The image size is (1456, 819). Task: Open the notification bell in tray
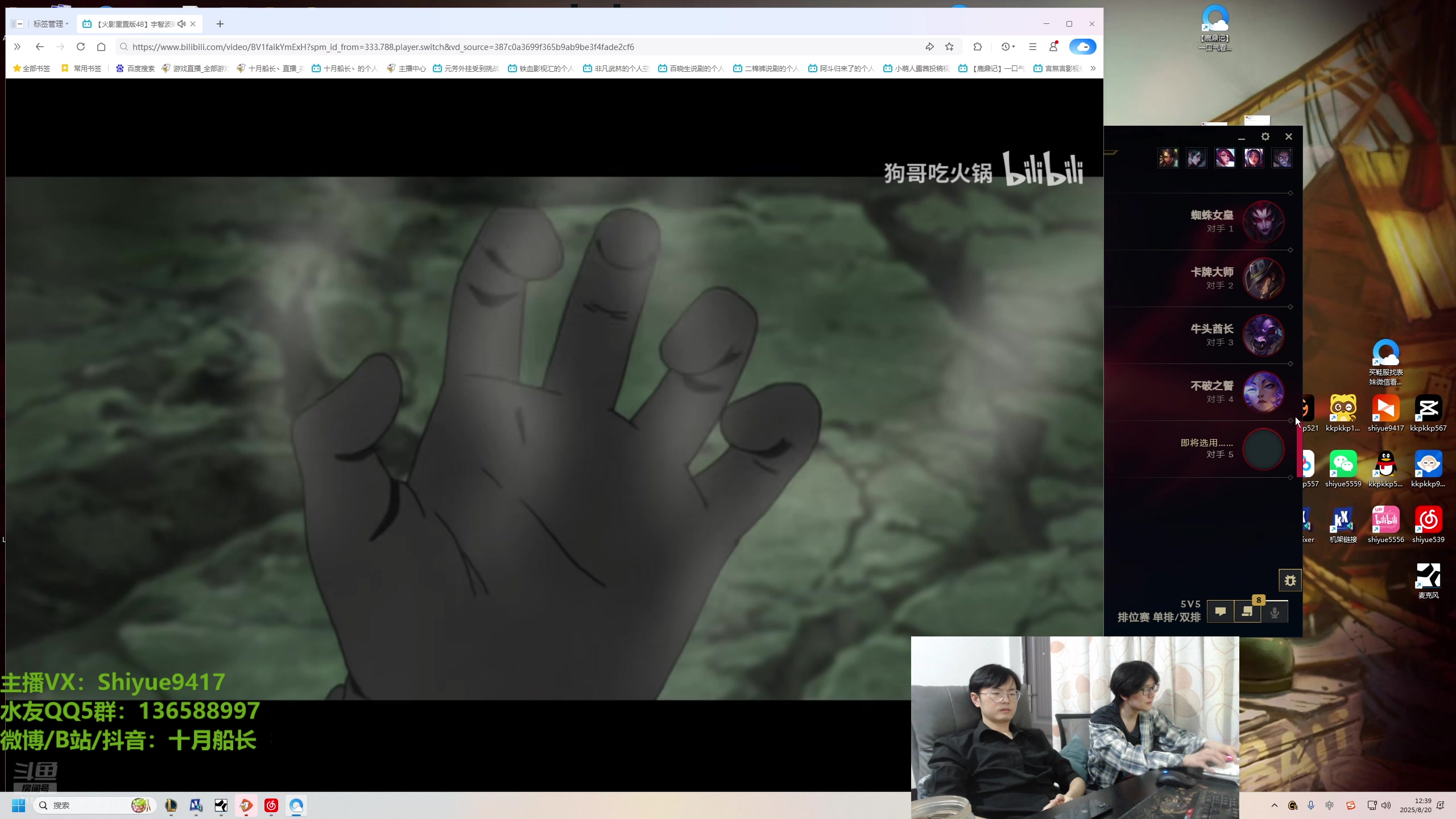1440,805
